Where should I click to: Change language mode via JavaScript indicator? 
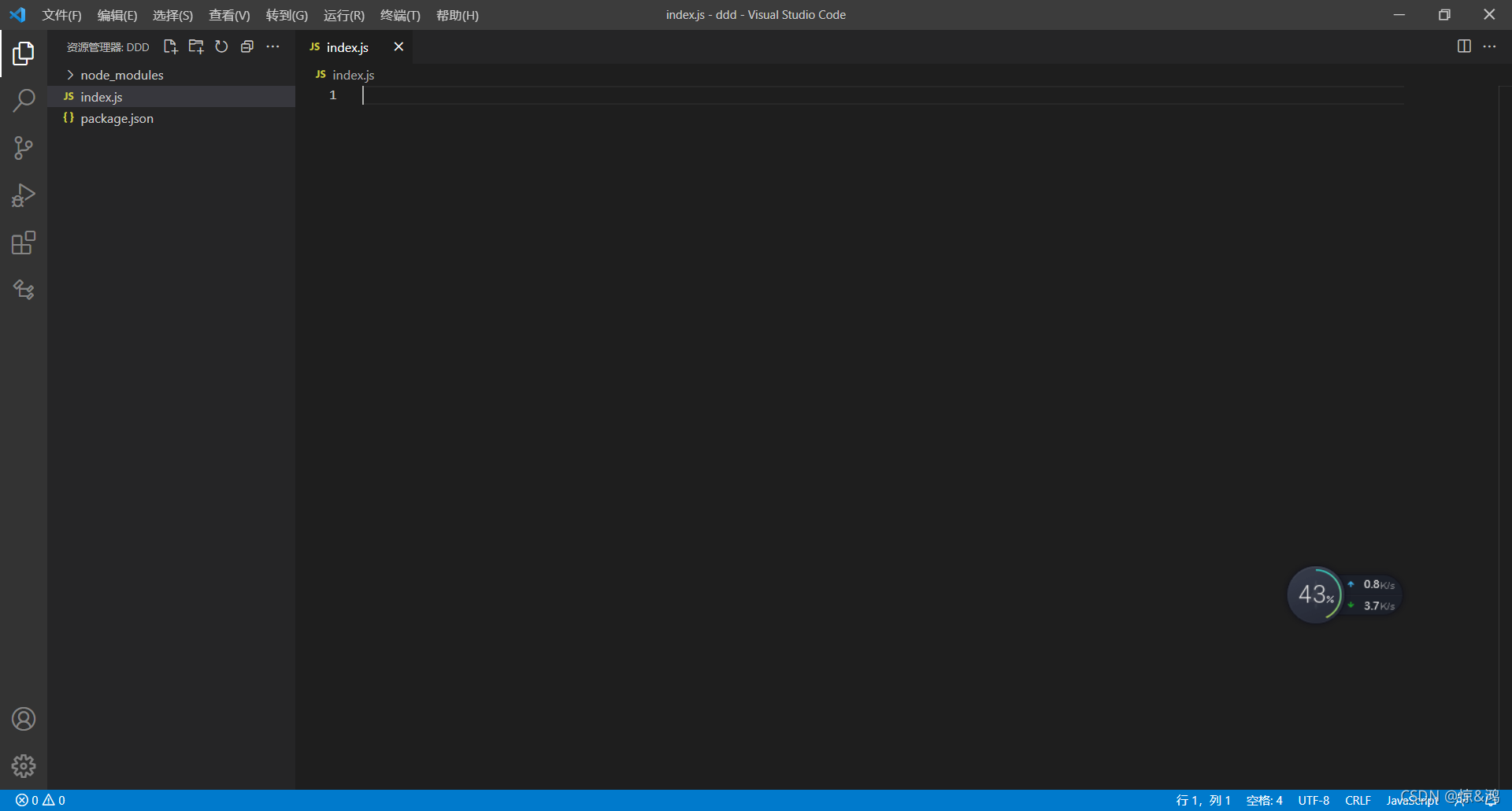pyautogui.click(x=1412, y=800)
